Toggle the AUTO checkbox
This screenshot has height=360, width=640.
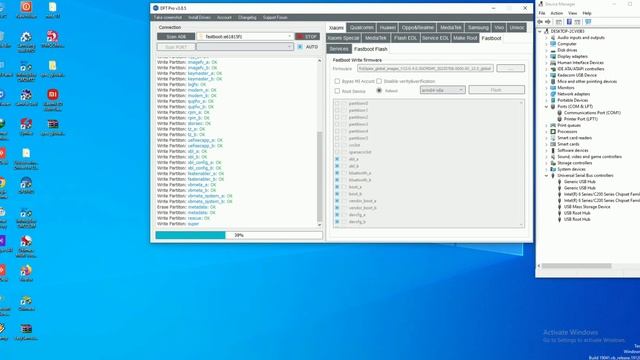click(300, 47)
